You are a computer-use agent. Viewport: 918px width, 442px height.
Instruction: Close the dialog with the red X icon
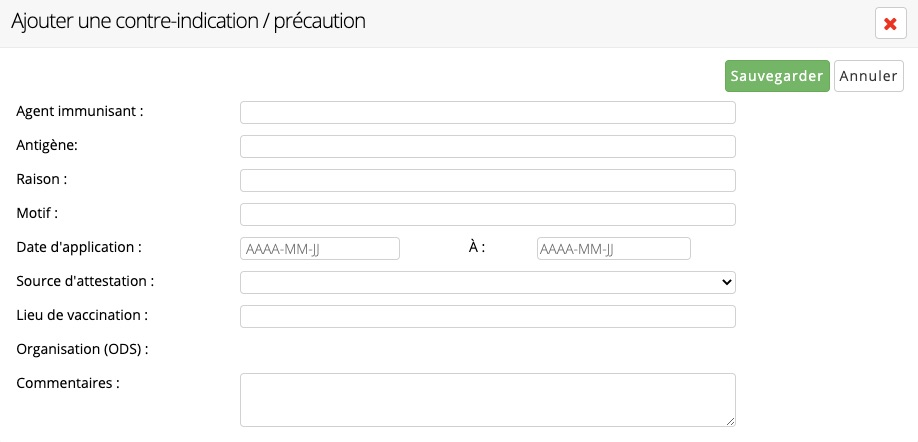(890, 24)
